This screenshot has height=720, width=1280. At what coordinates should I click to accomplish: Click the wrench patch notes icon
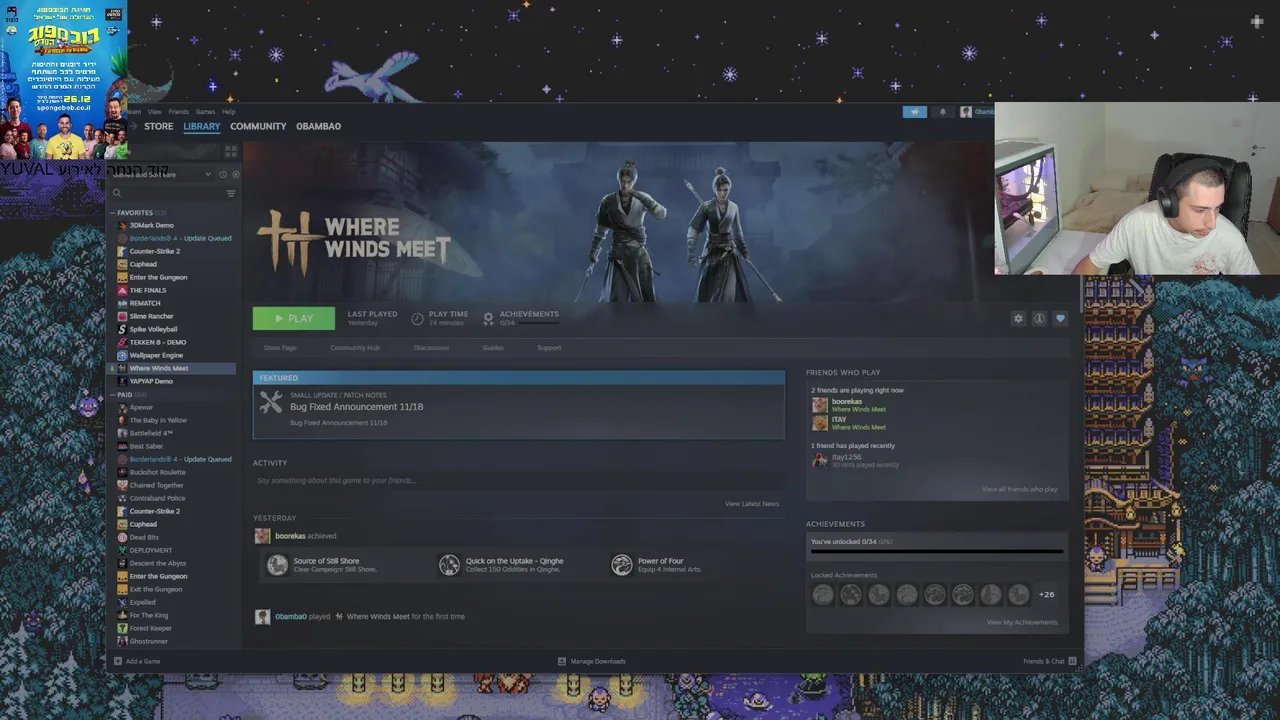(271, 402)
